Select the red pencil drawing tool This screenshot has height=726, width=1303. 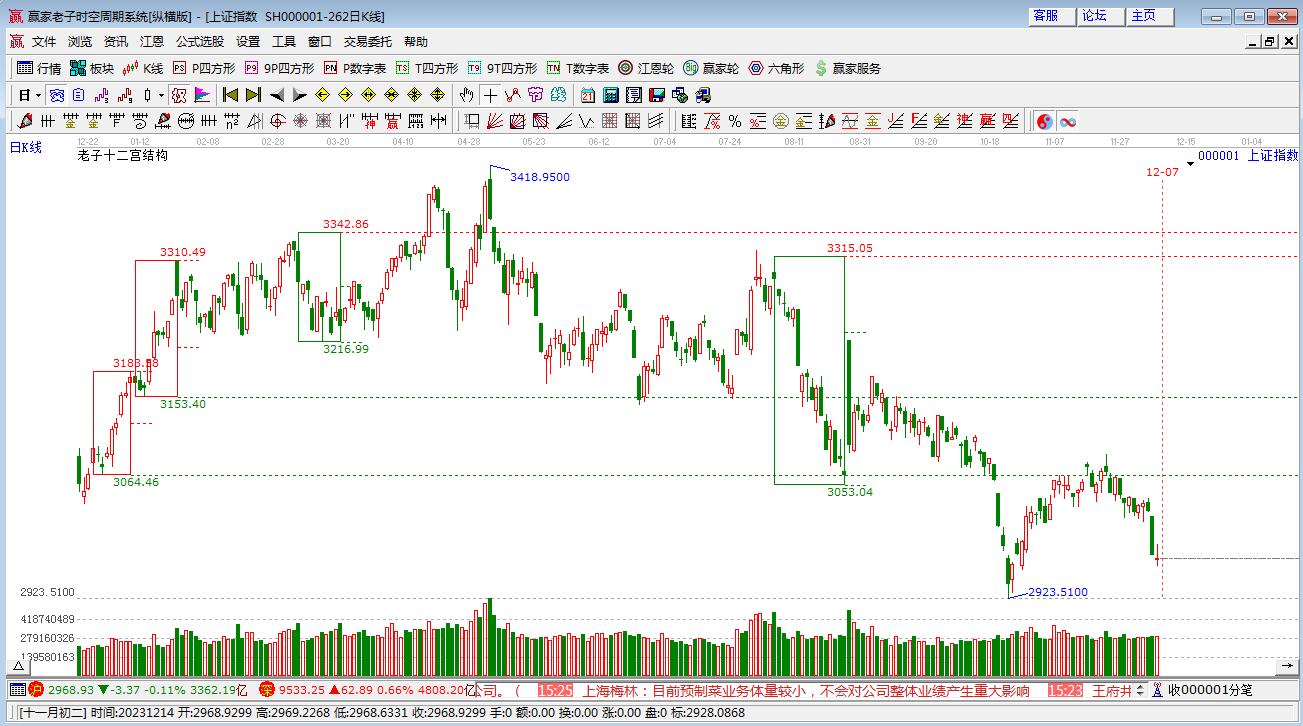26,121
